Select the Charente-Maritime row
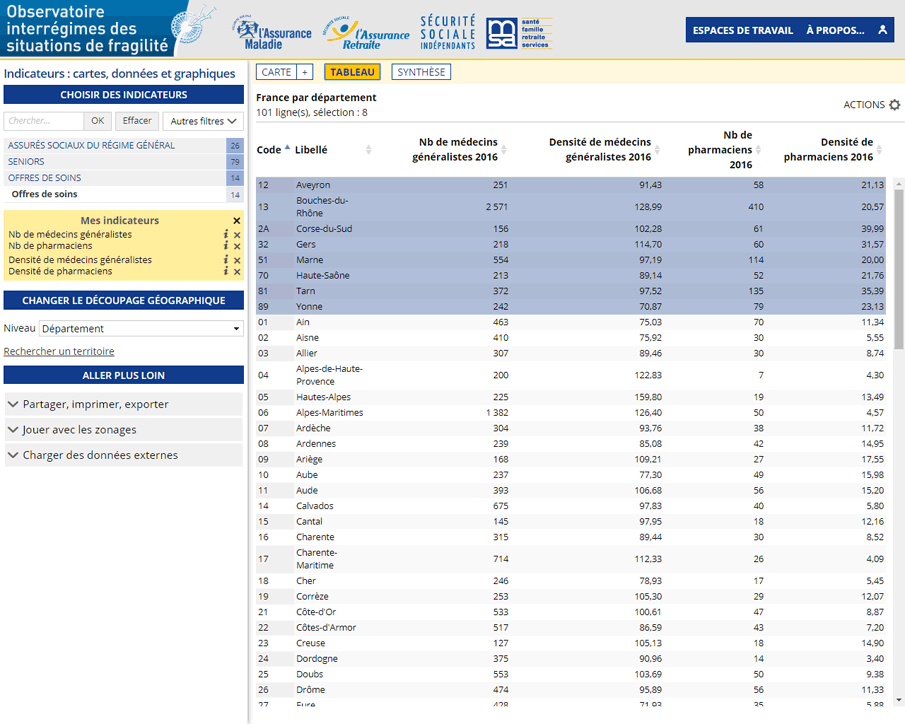The image size is (905, 724). [x=571, y=559]
